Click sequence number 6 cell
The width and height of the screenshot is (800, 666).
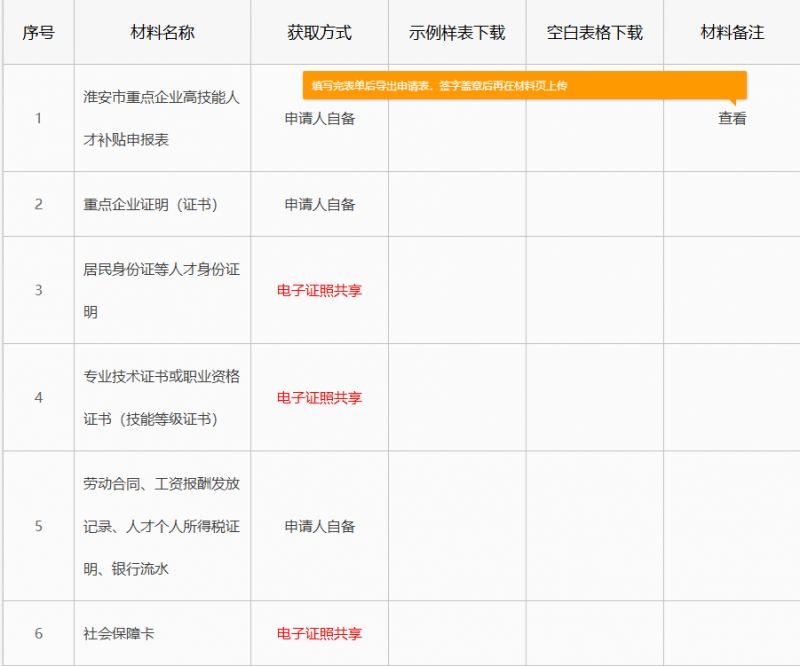point(38,633)
